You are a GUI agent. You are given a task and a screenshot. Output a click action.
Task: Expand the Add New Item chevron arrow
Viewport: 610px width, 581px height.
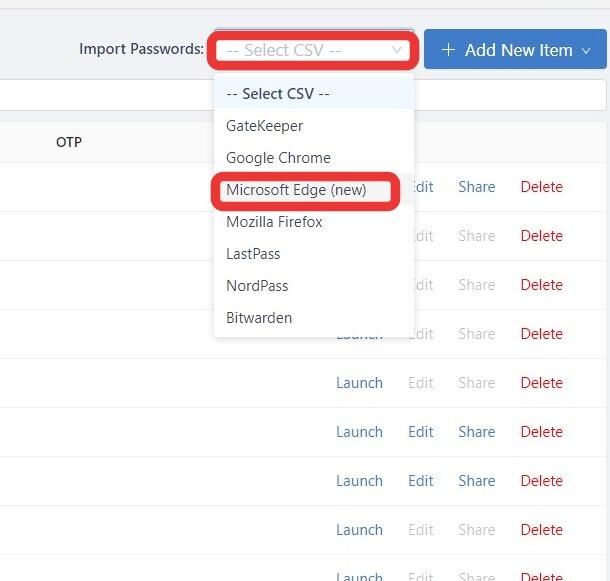tap(586, 51)
